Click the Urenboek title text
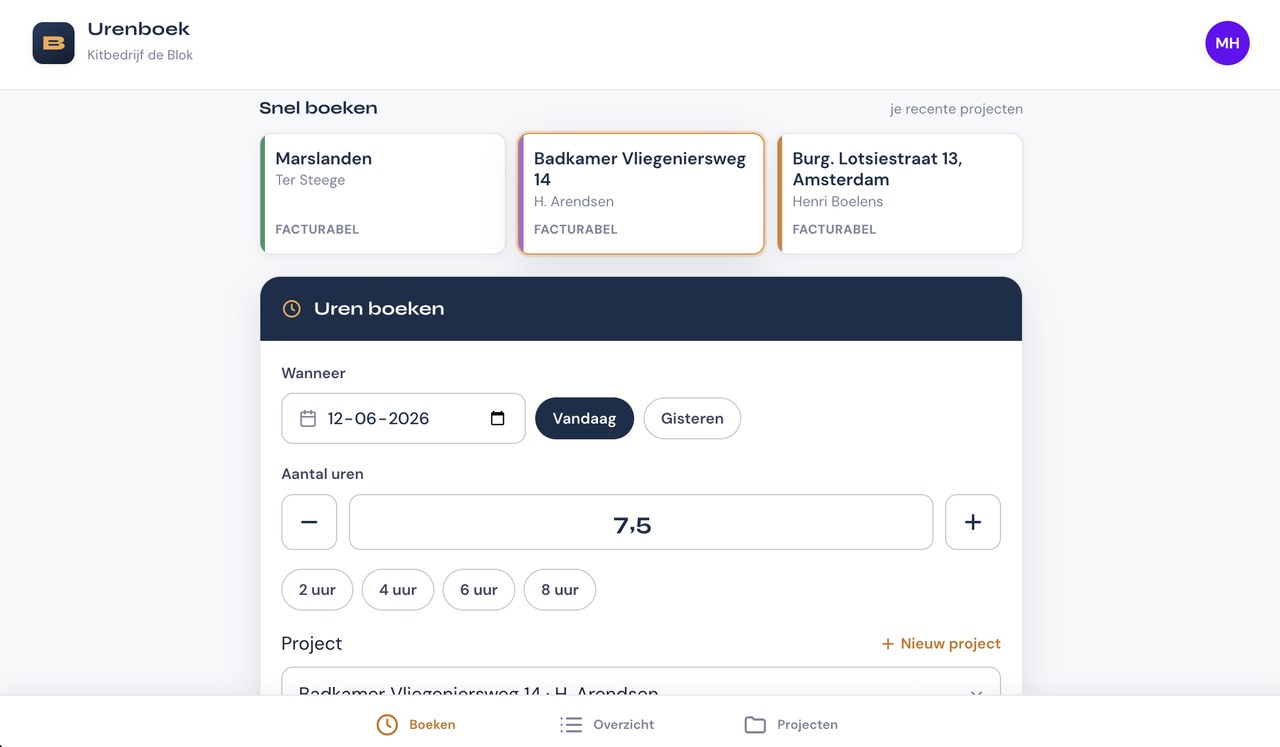The height and width of the screenshot is (747, 1280). (138, 30)
